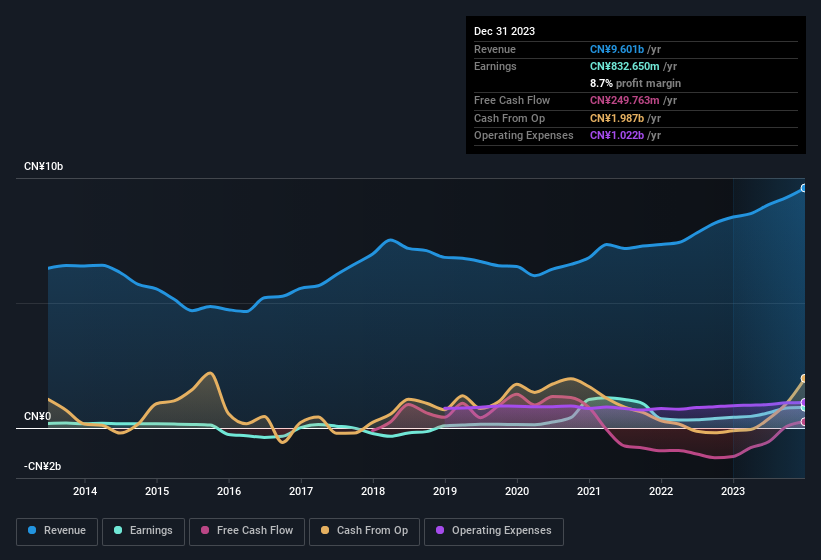
Task: Toggle the Earnings legend button
Action: point(143,531)
